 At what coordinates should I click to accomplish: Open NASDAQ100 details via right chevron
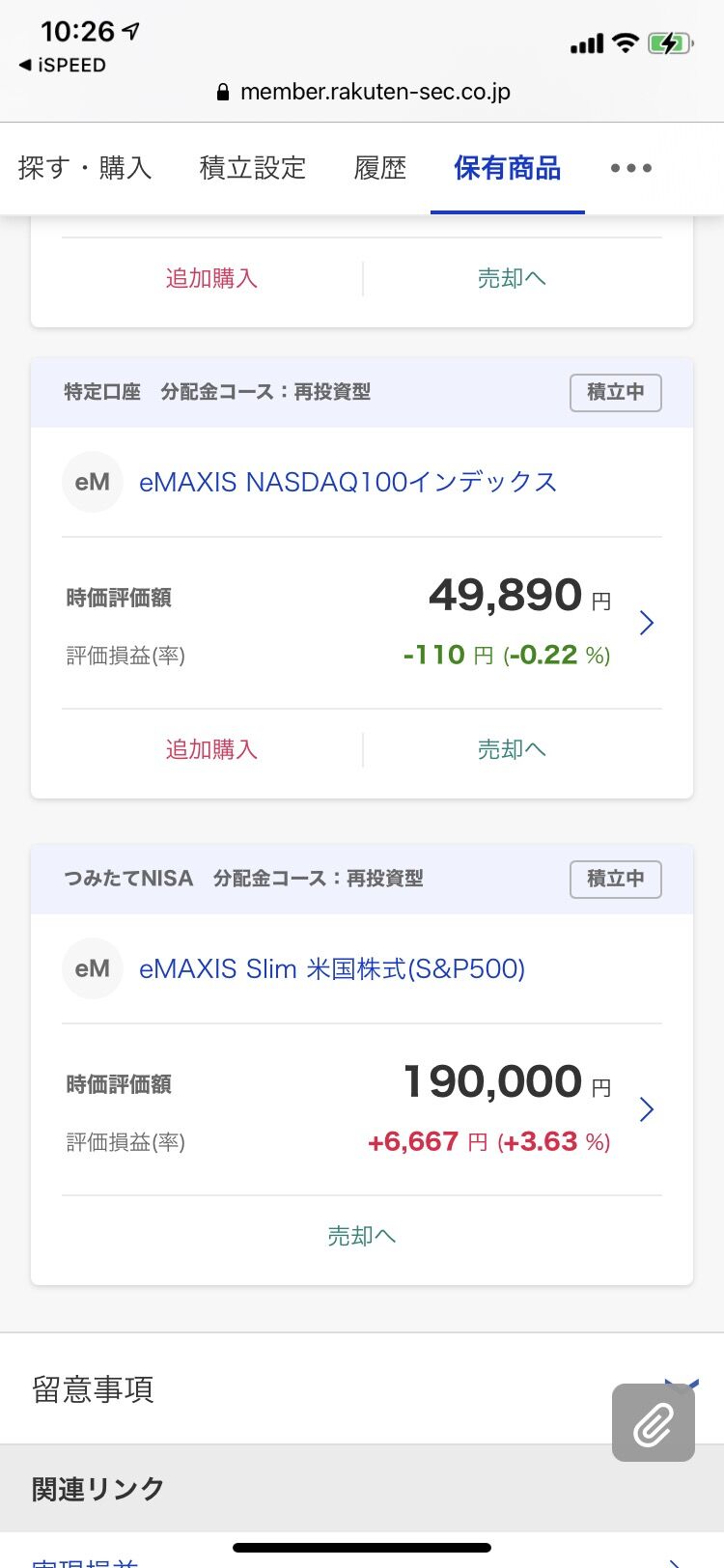point(647,623)
